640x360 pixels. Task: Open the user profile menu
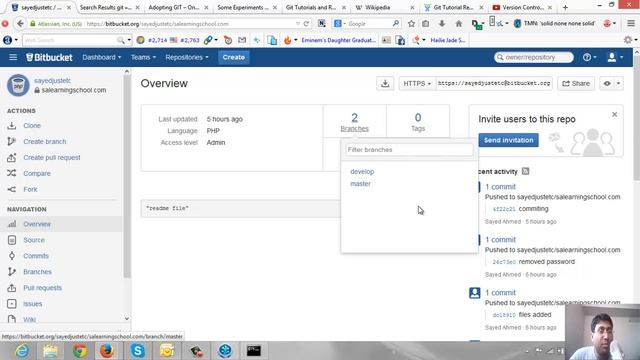[x=615, y=57]
